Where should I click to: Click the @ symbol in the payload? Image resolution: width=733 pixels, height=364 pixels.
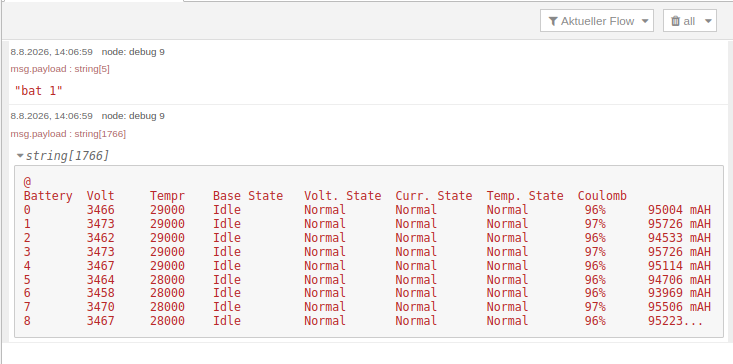(x=27, y=182)
